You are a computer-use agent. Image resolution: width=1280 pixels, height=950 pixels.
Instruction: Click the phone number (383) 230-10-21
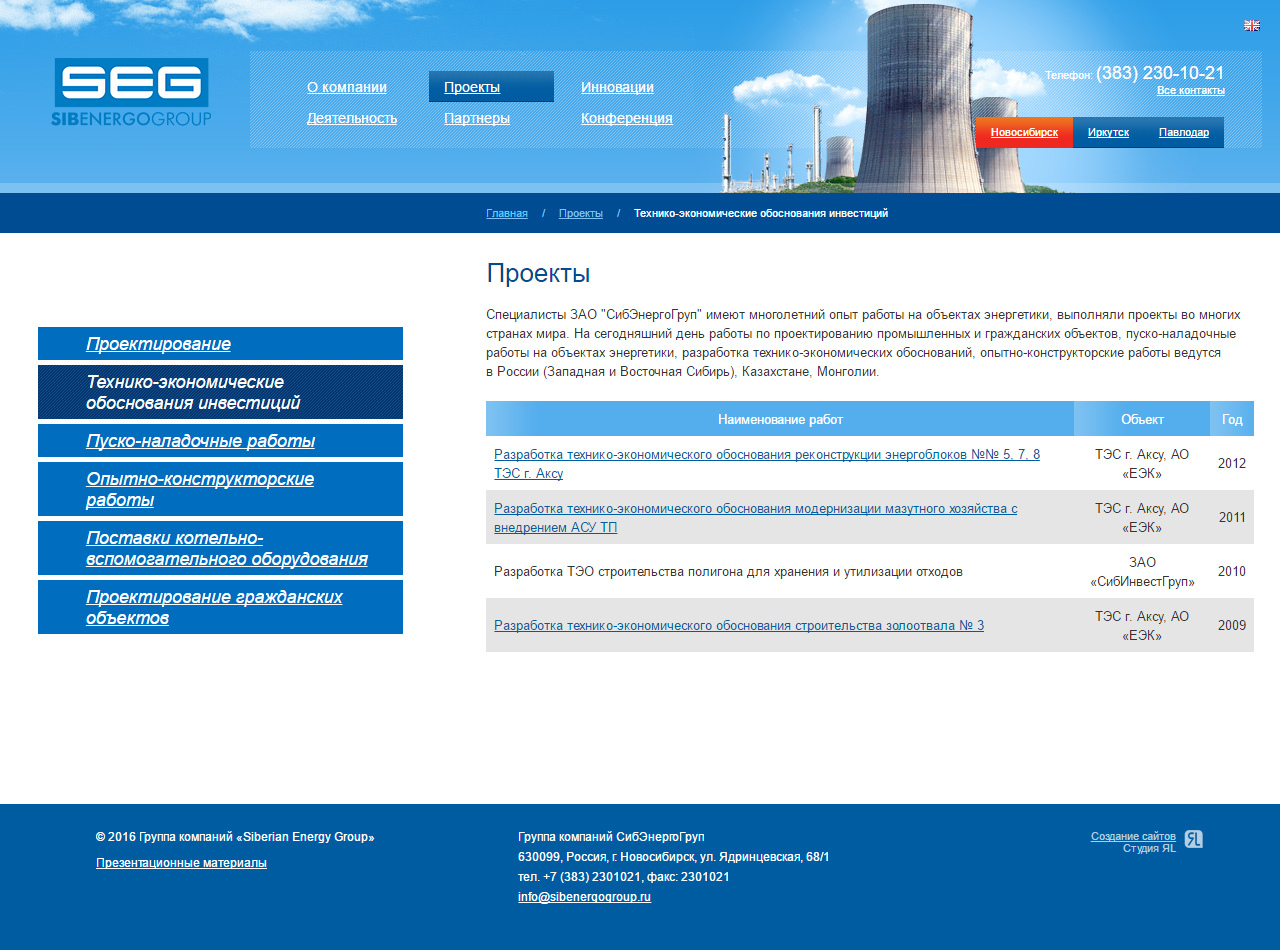[x=1160, y=73]
